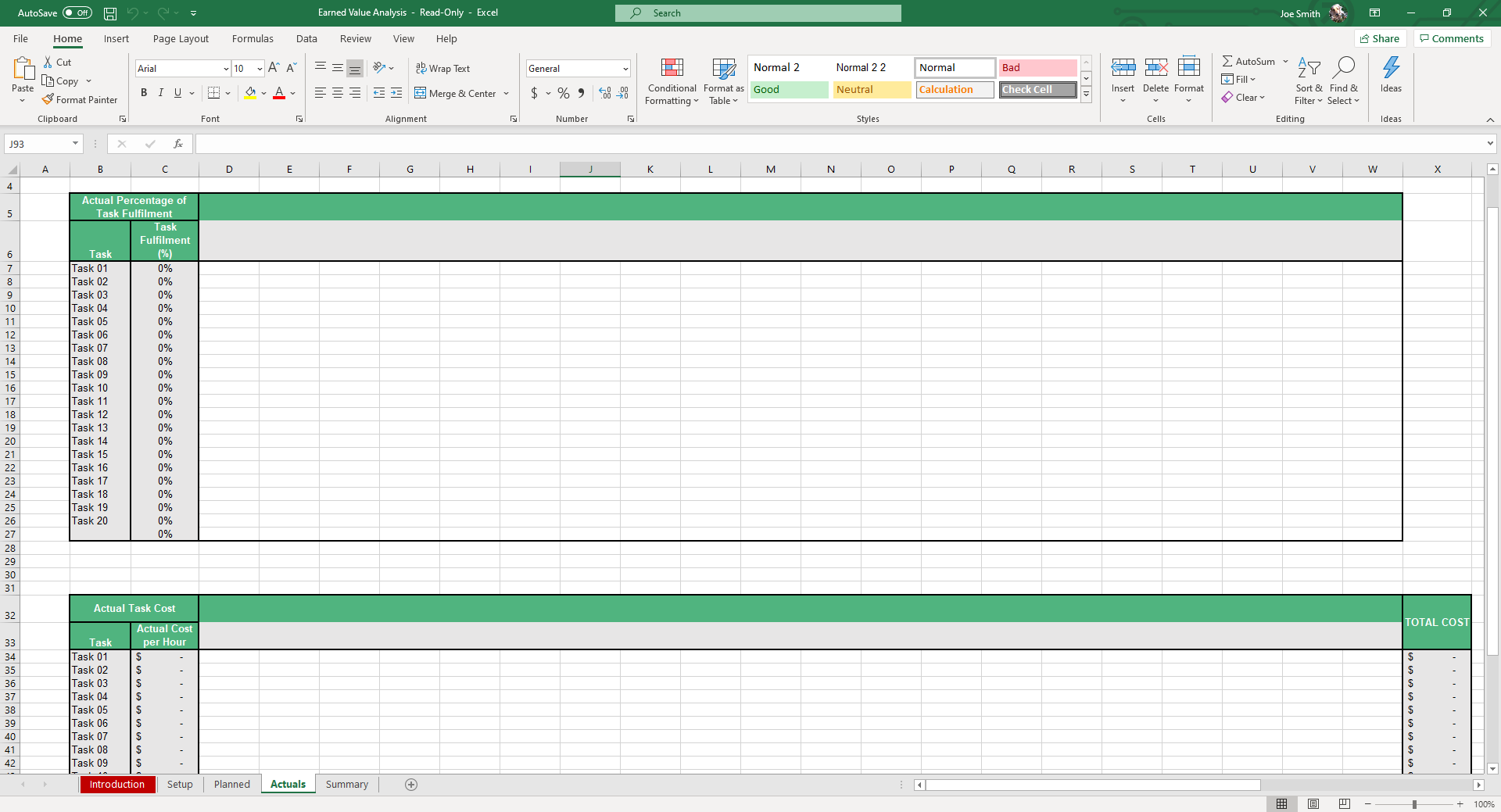Open the Clear dropdown

click(x=1244, y=98)
